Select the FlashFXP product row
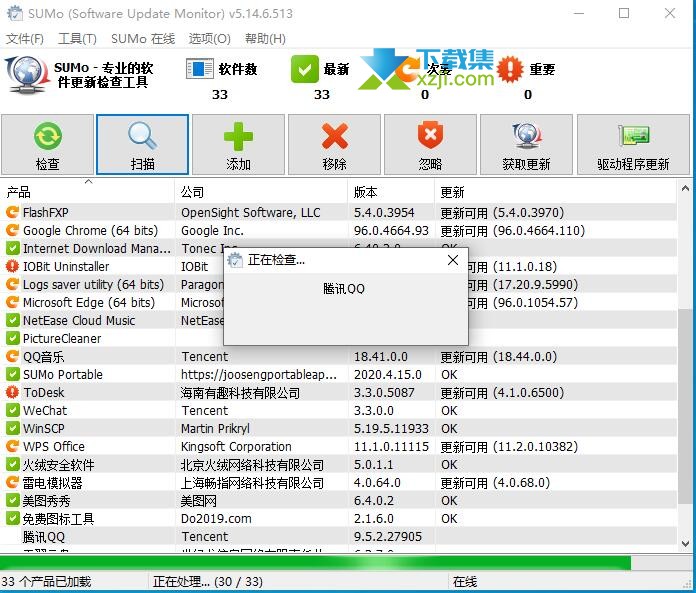Image resolution: width=696 pixels, height=593 pixels. 338,213
